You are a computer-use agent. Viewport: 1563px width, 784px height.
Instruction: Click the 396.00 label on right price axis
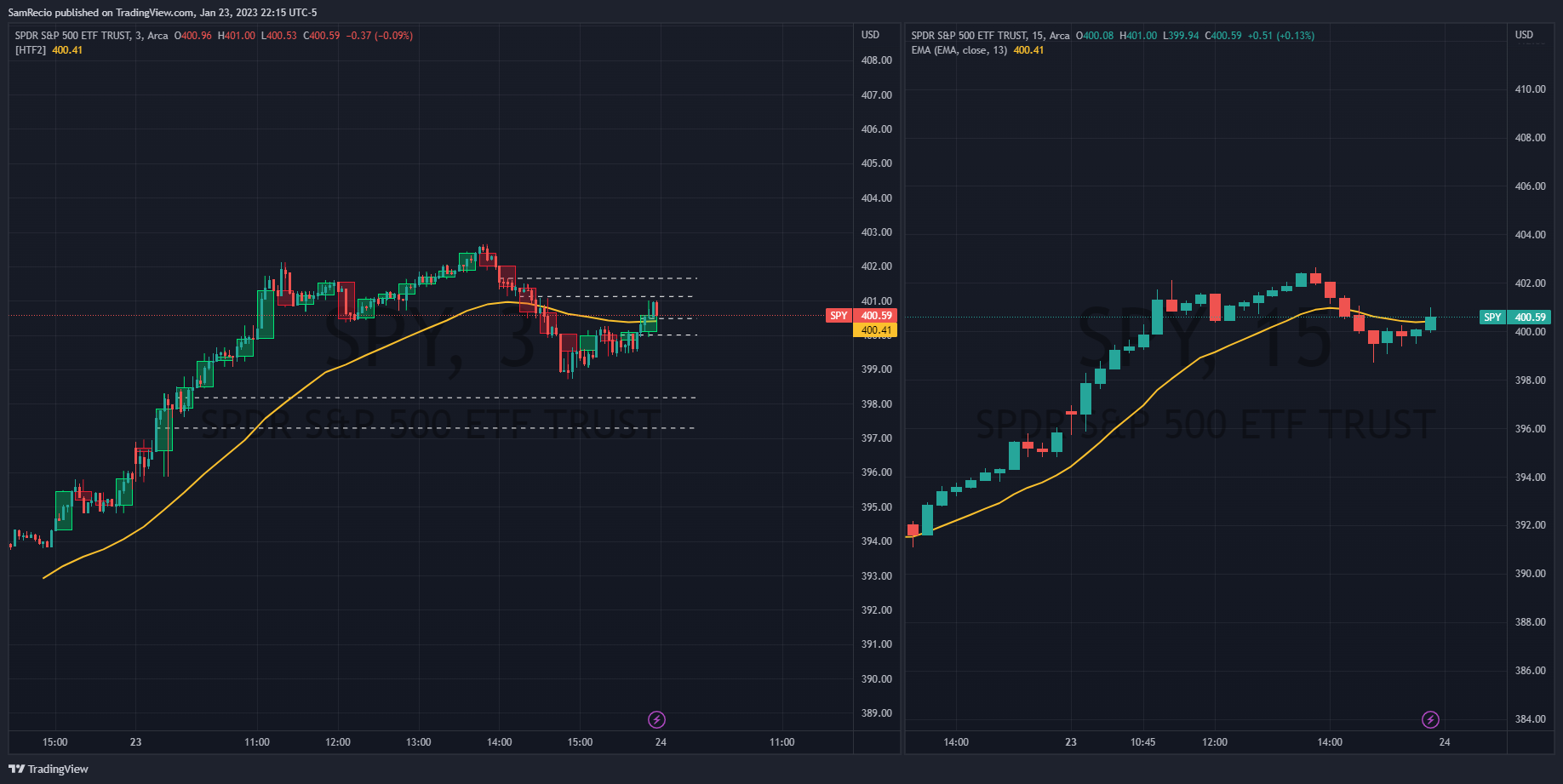point(1530,429)
